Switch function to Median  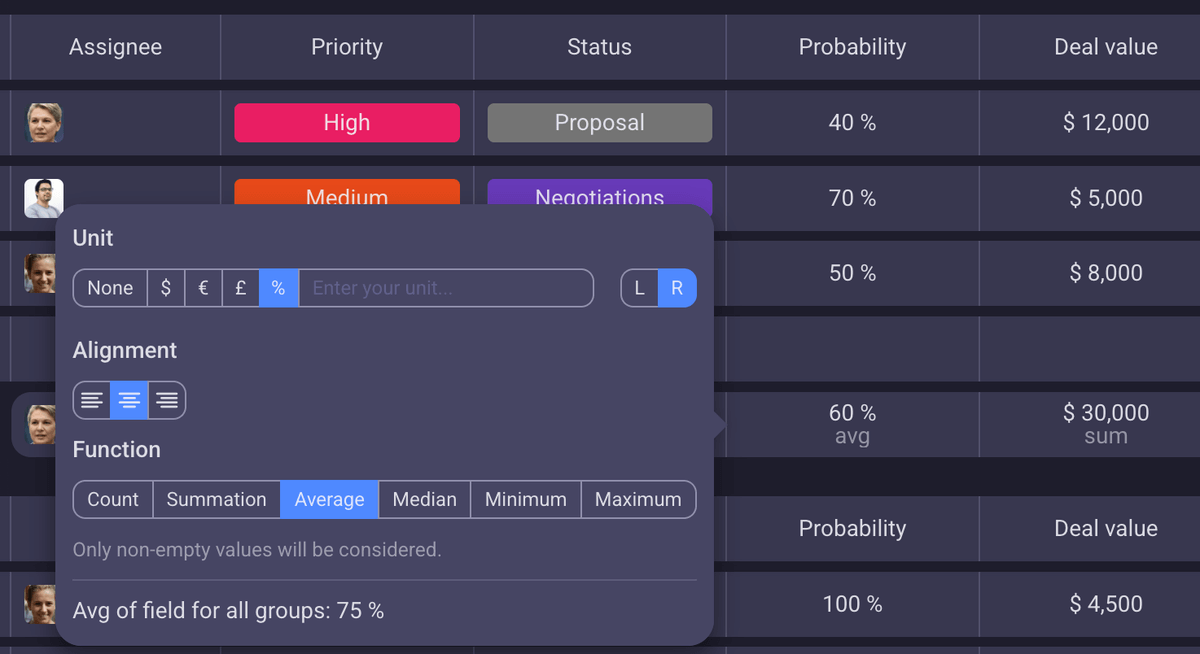point(424,499)
